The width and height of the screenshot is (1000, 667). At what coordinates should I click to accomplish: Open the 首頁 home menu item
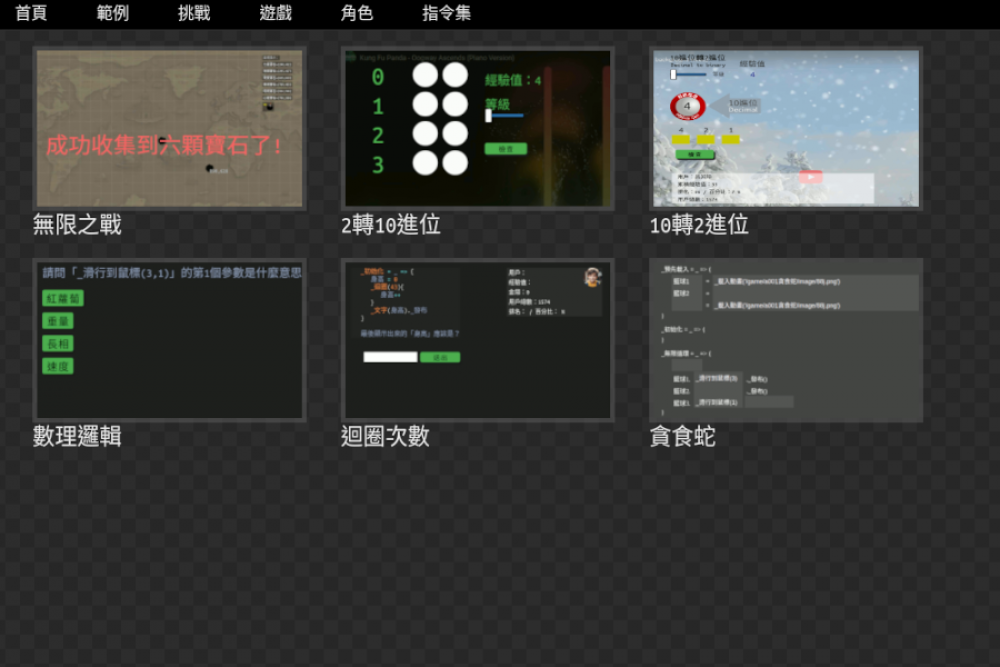[30, 13]
